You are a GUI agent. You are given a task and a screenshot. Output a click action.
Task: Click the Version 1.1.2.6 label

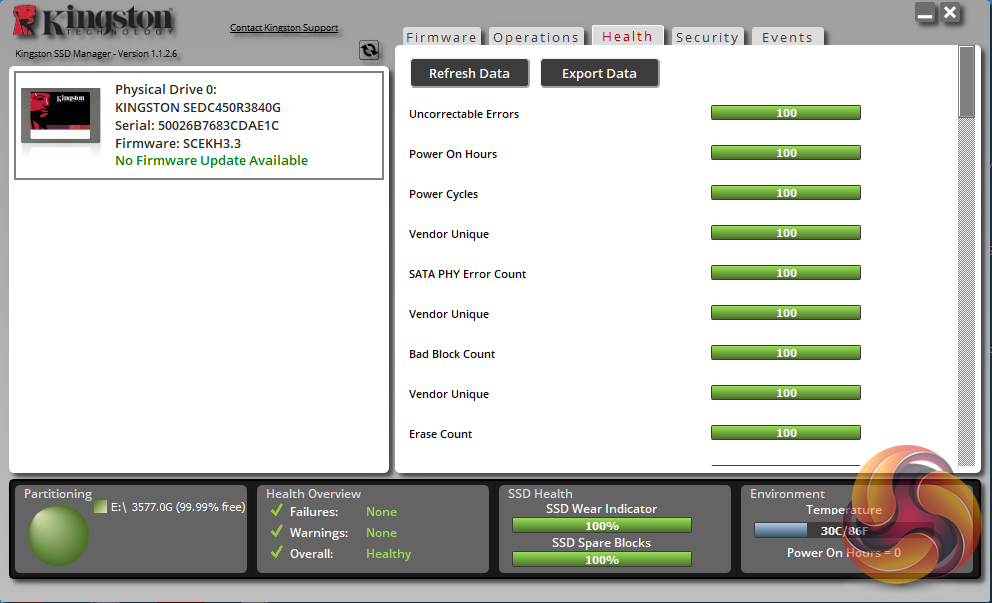coord(147,54)
